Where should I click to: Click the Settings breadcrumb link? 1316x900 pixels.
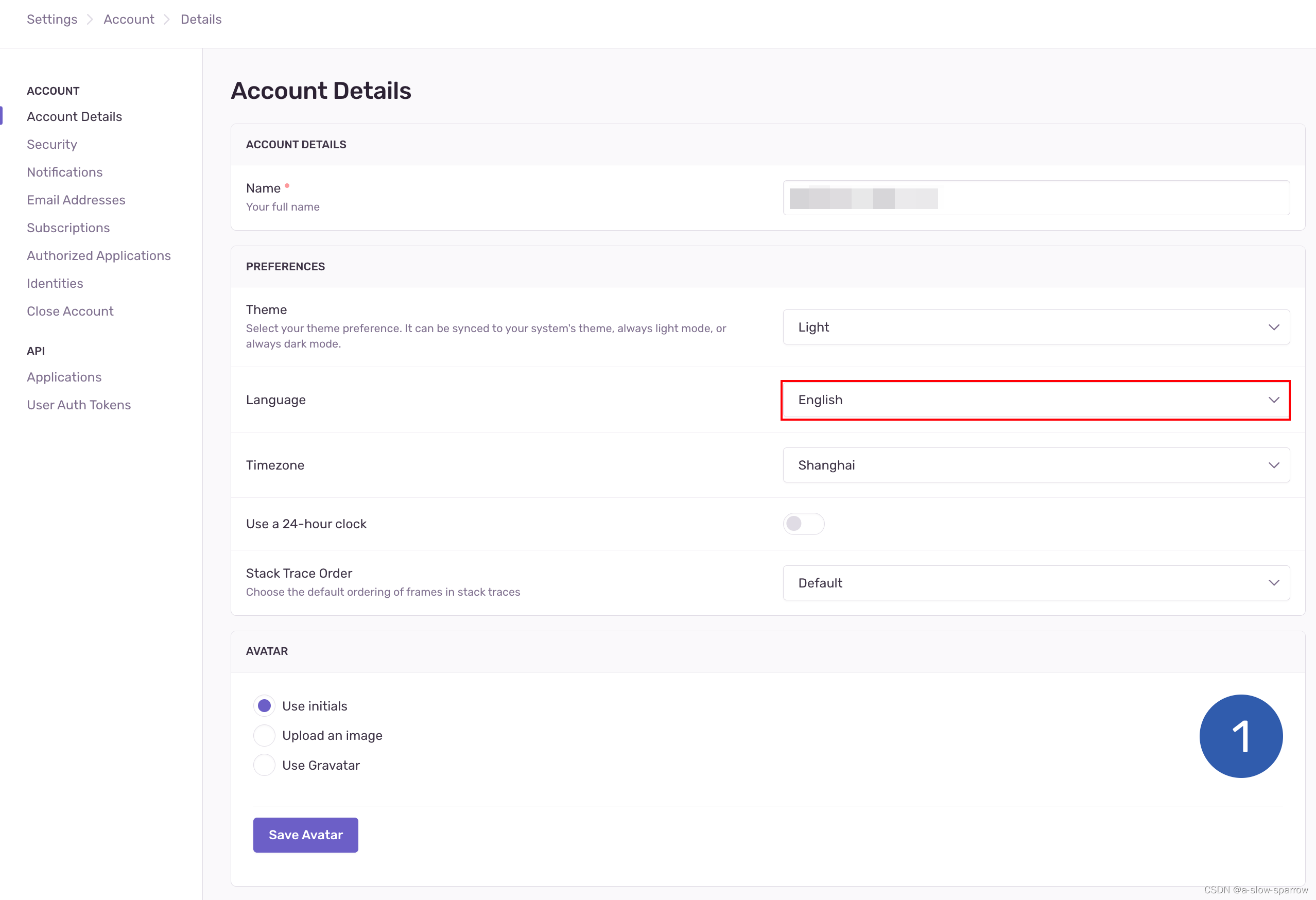pyautogui.click(x=52, y=19)
